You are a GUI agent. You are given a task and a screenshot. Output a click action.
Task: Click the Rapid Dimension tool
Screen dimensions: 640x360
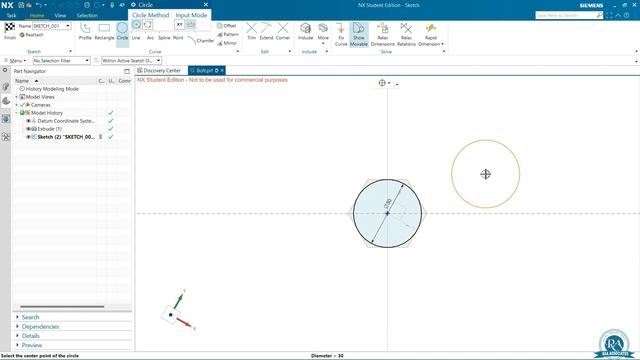[x=431, y=34]
